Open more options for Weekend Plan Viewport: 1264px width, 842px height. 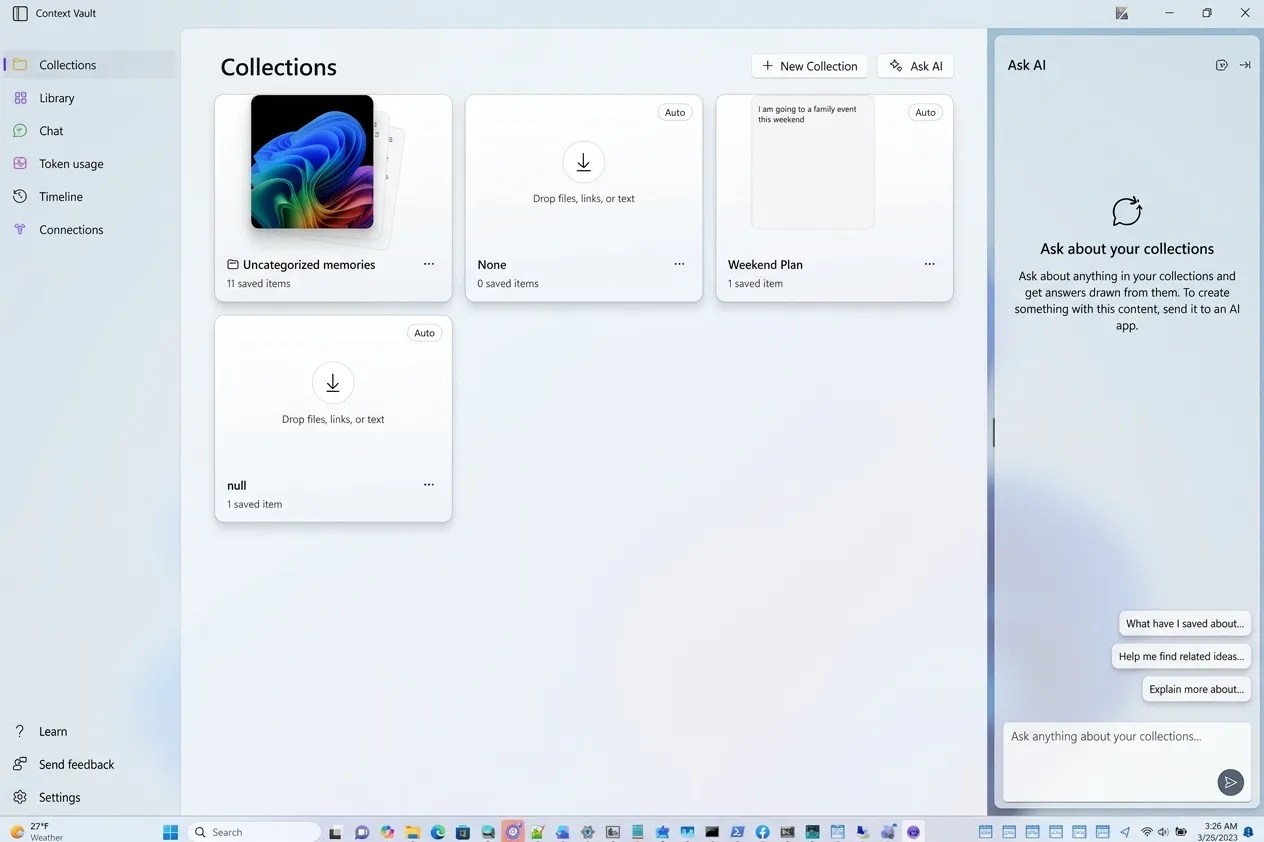930,264
